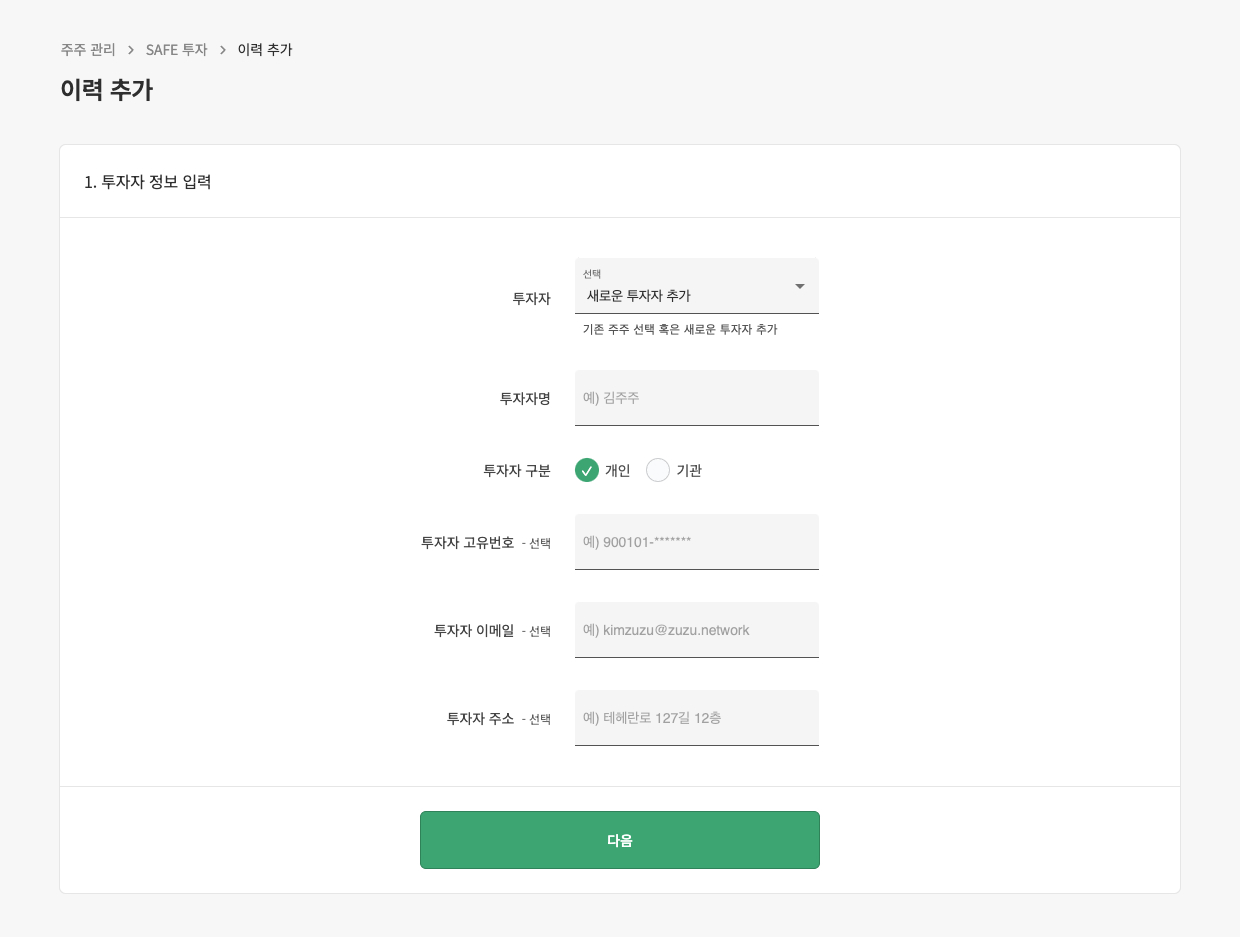
Task: Click the unselected 기관 radio circle icon
Action: click(x=658, y=470)
